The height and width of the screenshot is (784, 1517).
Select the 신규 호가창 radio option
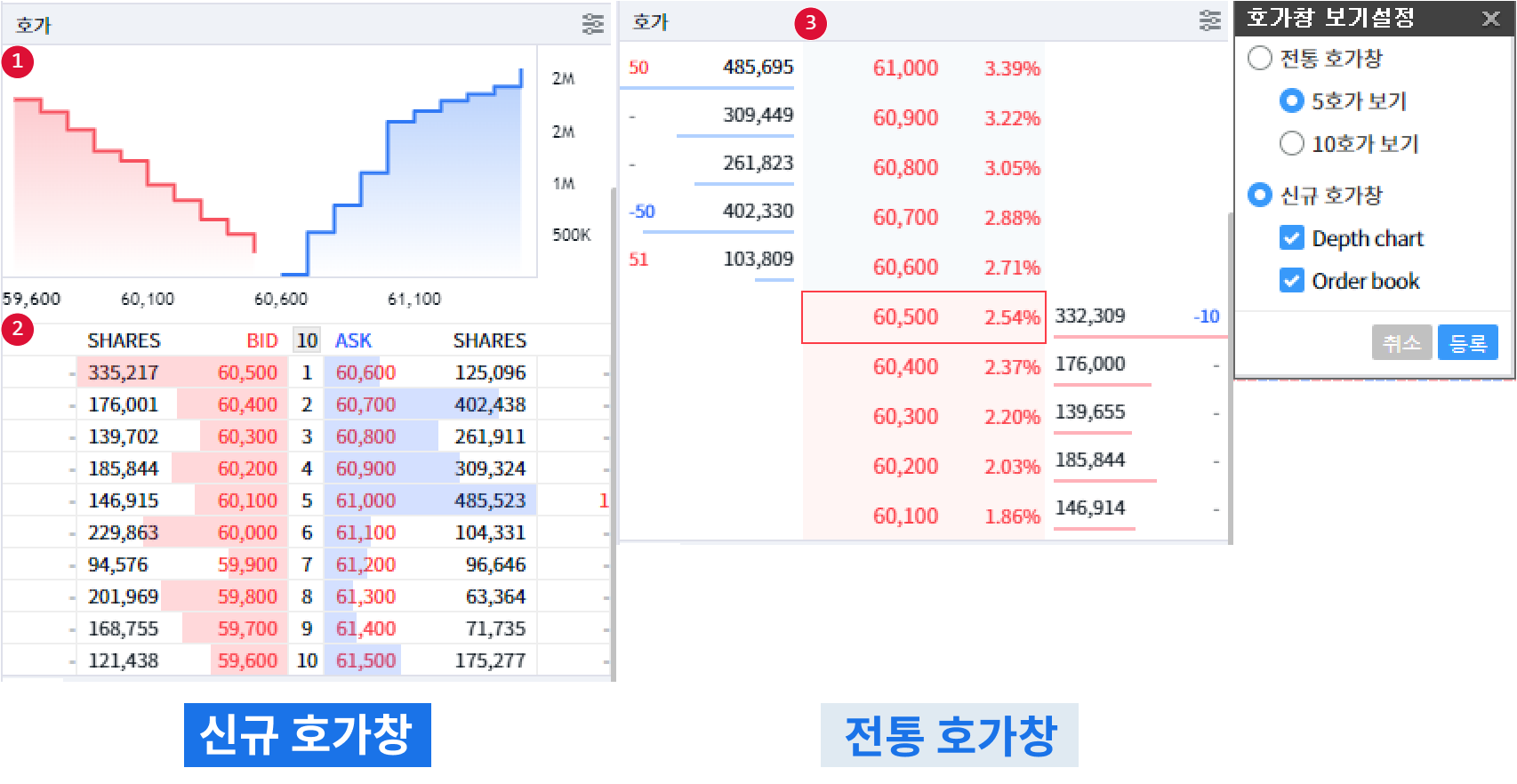[x=1260, y=195]
